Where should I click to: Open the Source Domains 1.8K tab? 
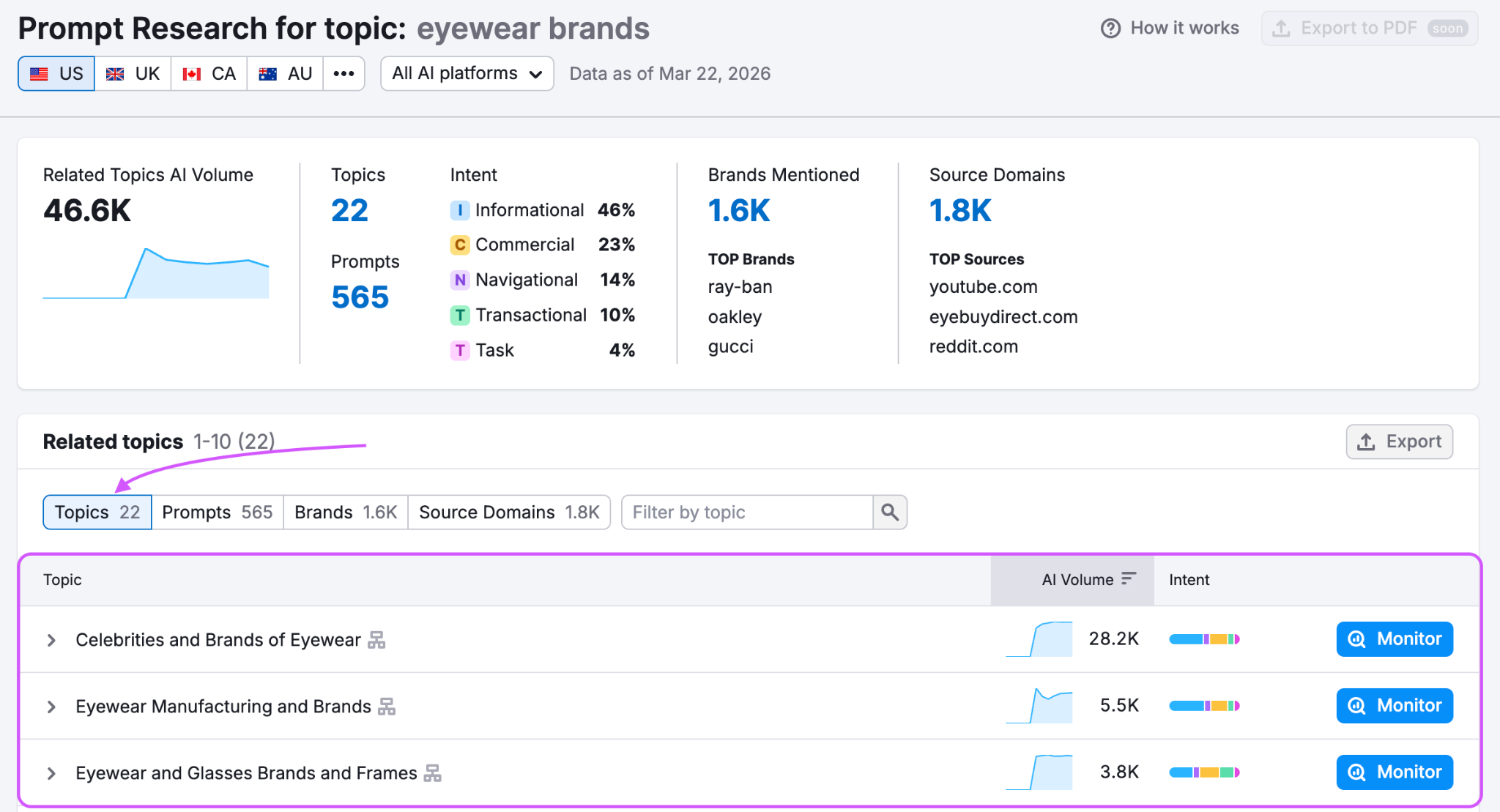point(509,513)
